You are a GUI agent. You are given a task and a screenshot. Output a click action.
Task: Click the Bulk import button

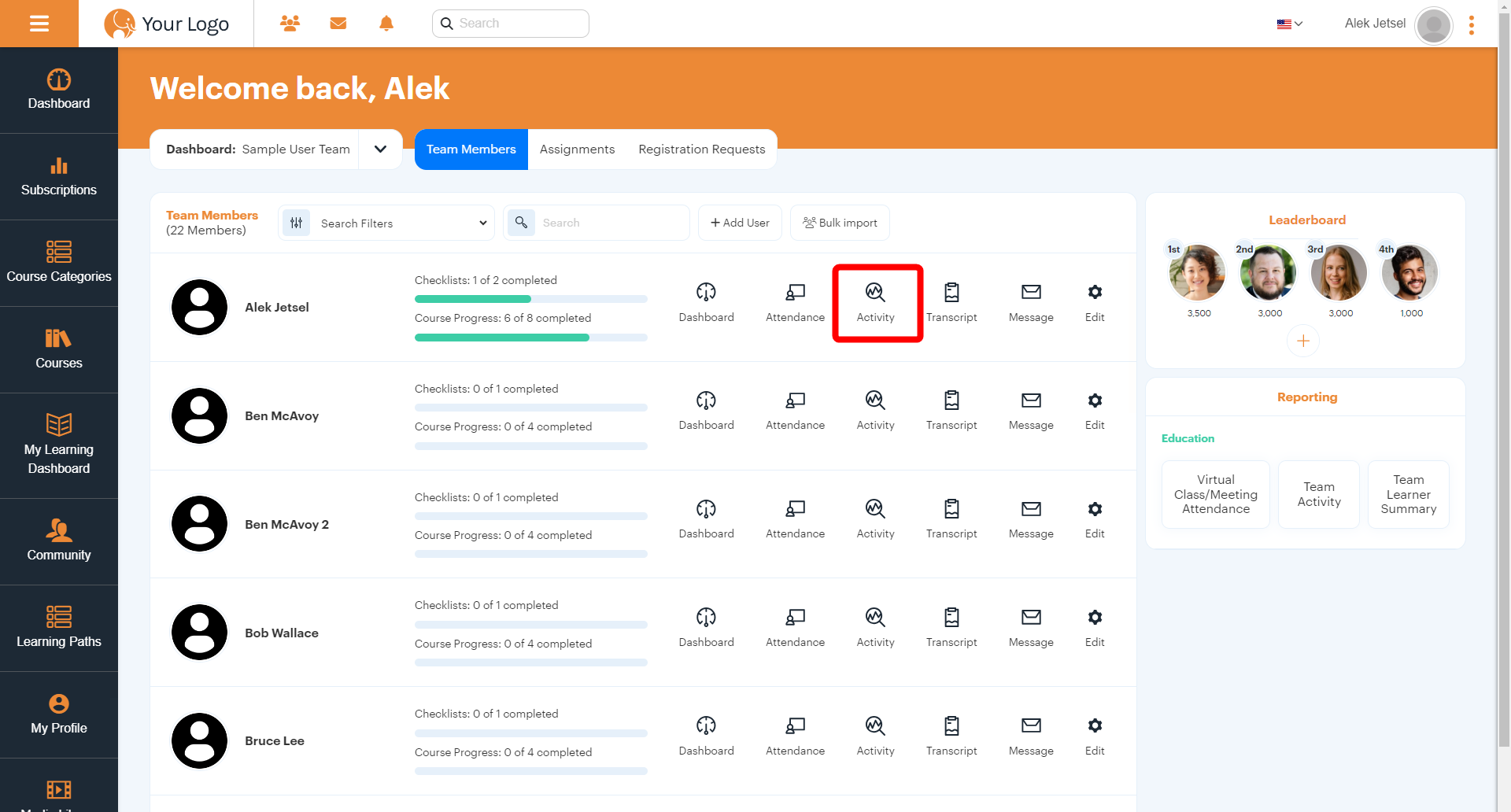pyautogui.click(x=840, y=223)
